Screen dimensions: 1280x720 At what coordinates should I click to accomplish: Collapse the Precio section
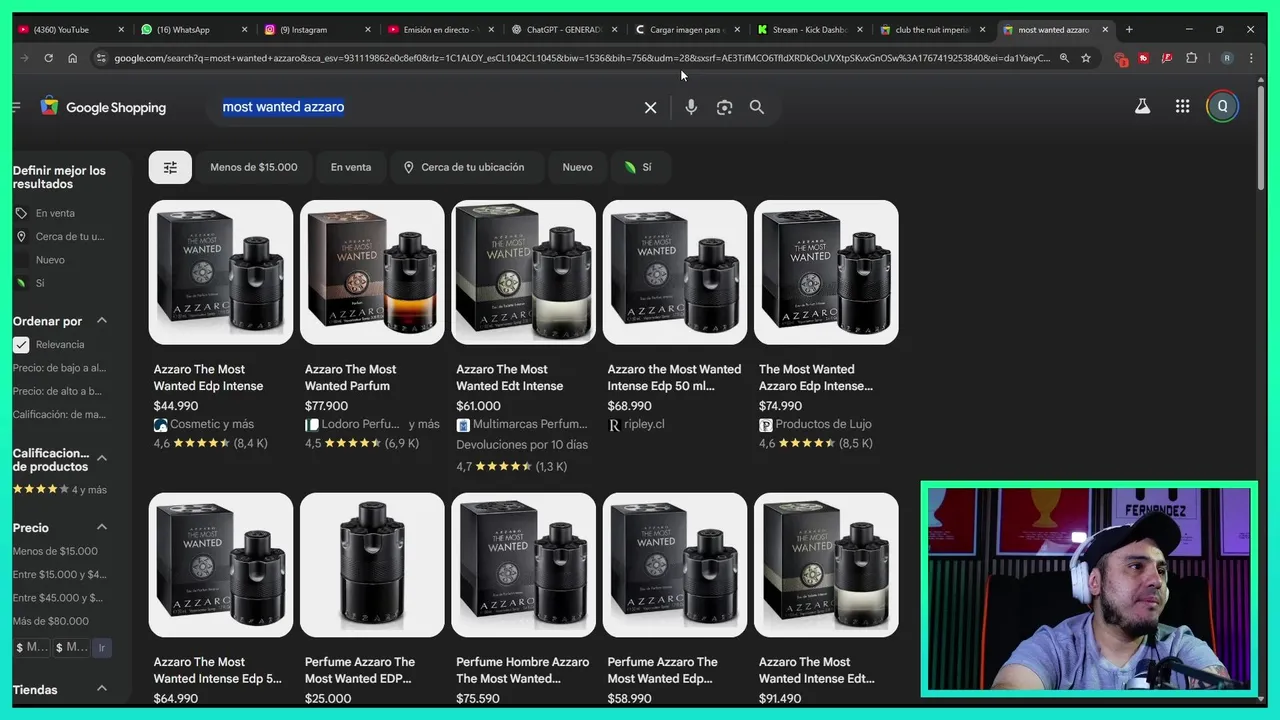point(102,527)
